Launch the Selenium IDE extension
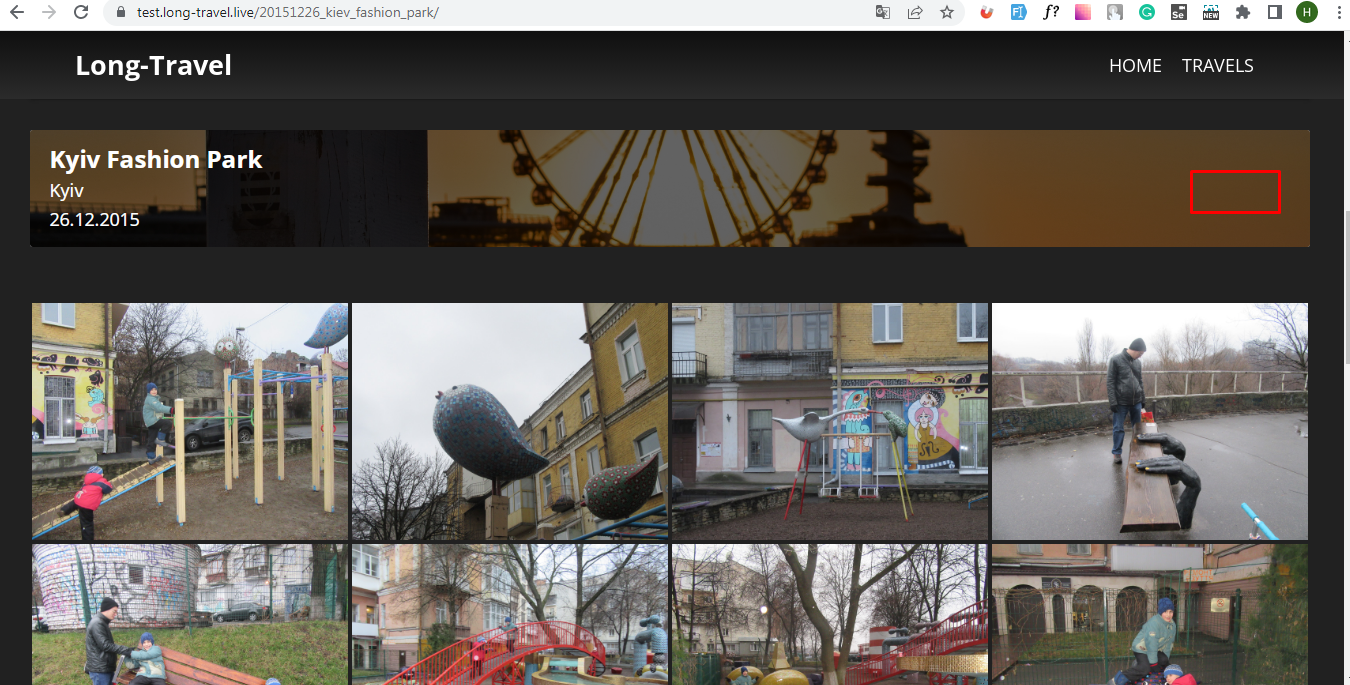This screenshot has height=685, width=1350. (x=1178, y=13)
